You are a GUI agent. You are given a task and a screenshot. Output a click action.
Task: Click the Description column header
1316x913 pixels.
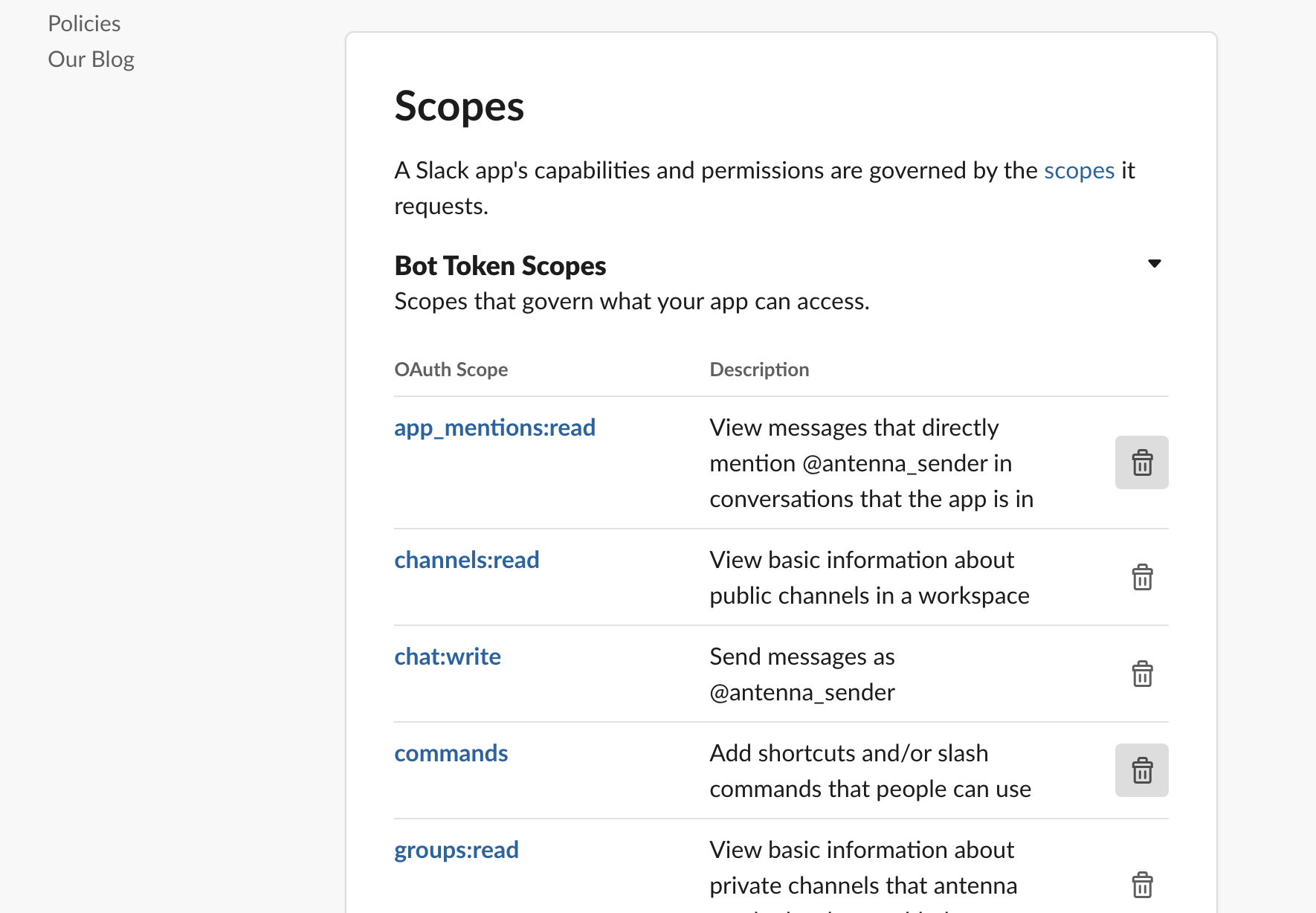[x=759, y=370]
